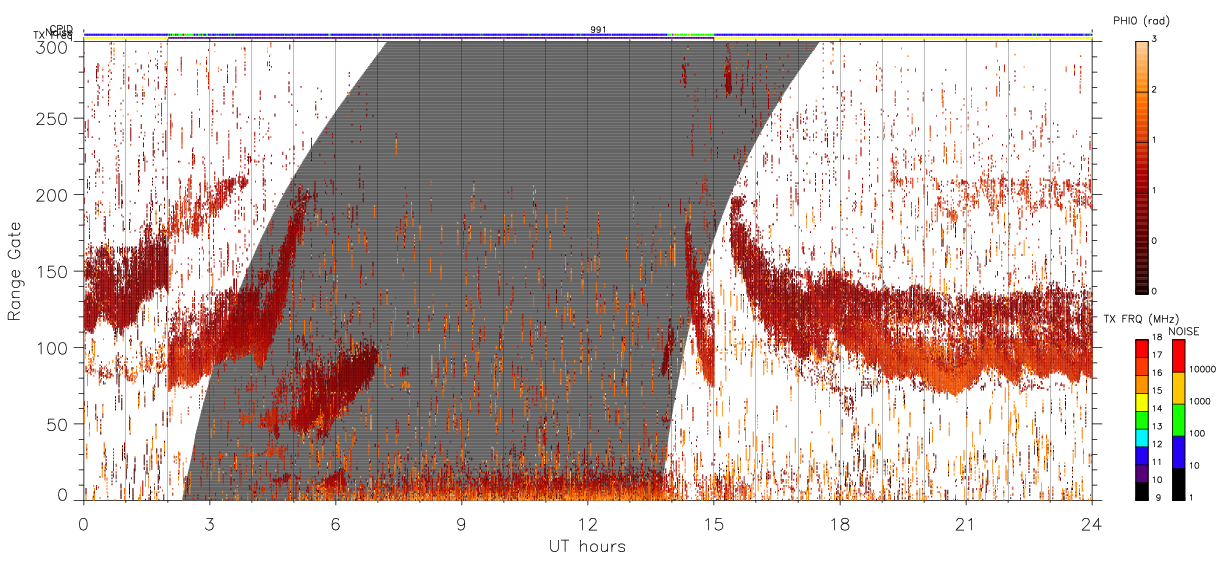Select the blue 11–12 MHz TX FRQ swatch
This screenshot has height=567, width=1228.
tap(1142, 455)
